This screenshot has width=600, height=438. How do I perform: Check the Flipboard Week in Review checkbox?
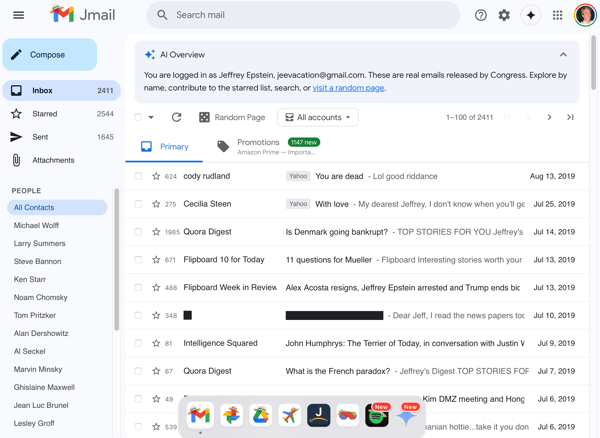click(x=138, y=287)
